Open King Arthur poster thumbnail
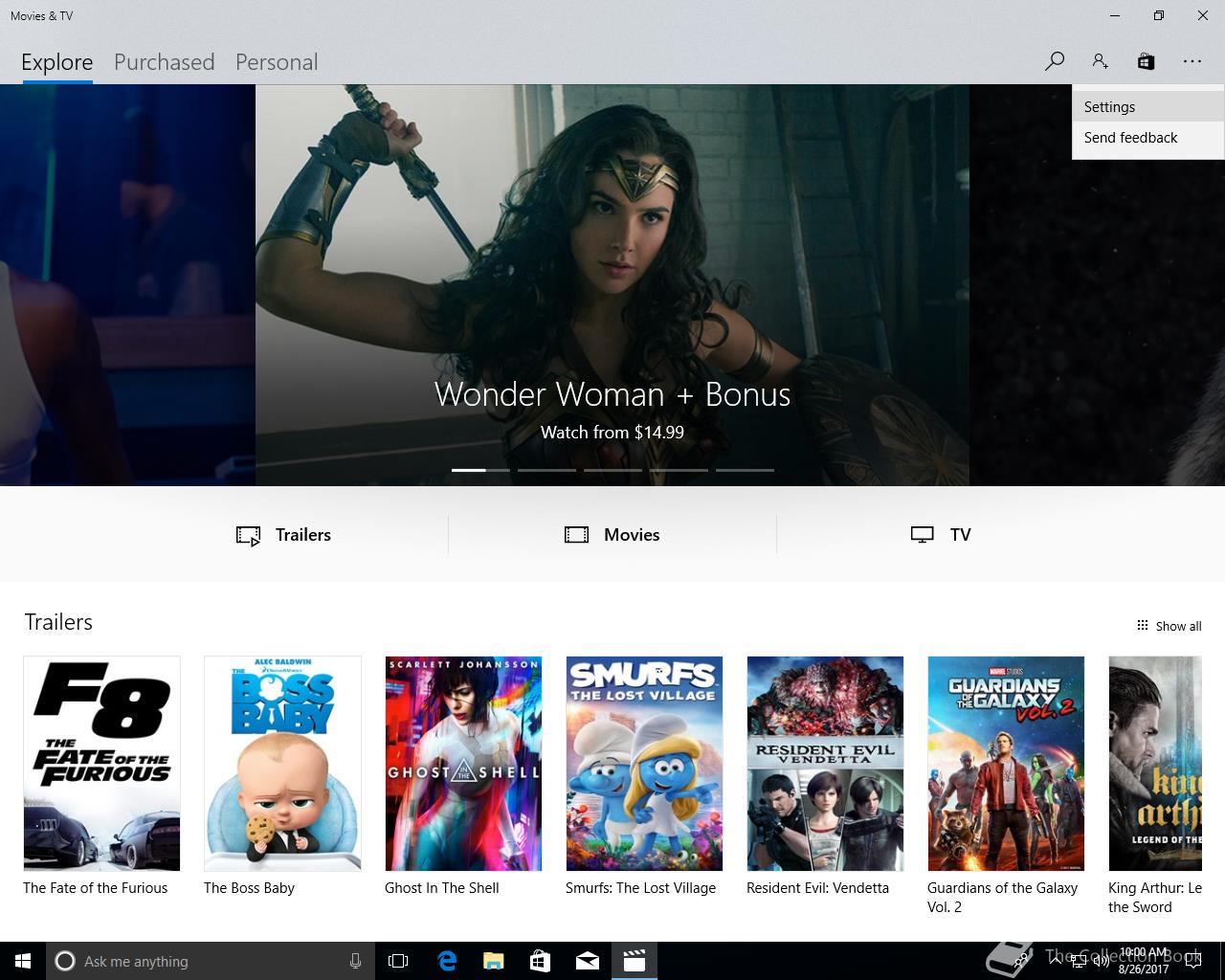Screen dimensions: 1225x980 pos(1155,764)
